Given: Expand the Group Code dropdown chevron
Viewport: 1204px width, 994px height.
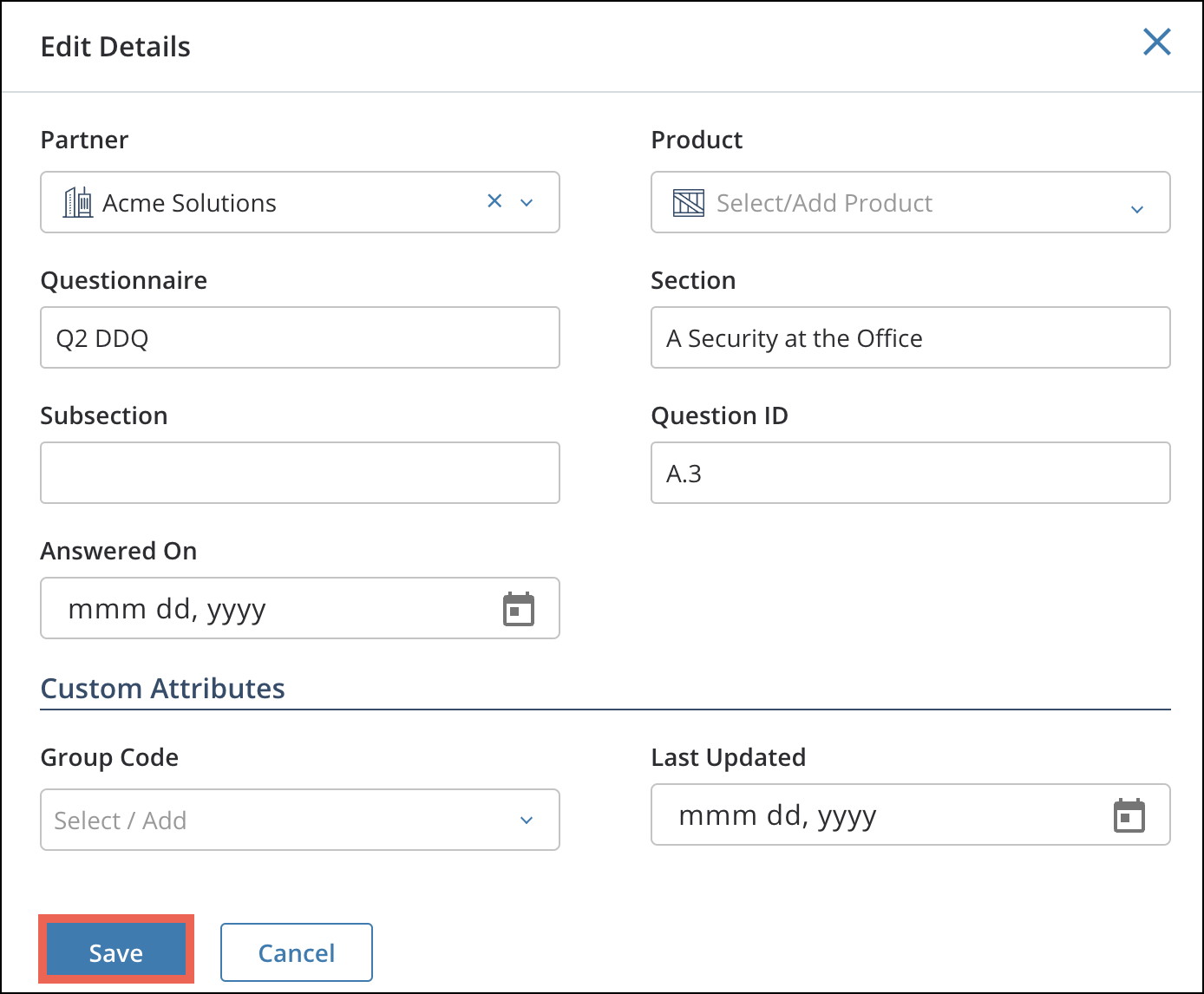Looking at the screenshot, I should [x=527, y=821].
